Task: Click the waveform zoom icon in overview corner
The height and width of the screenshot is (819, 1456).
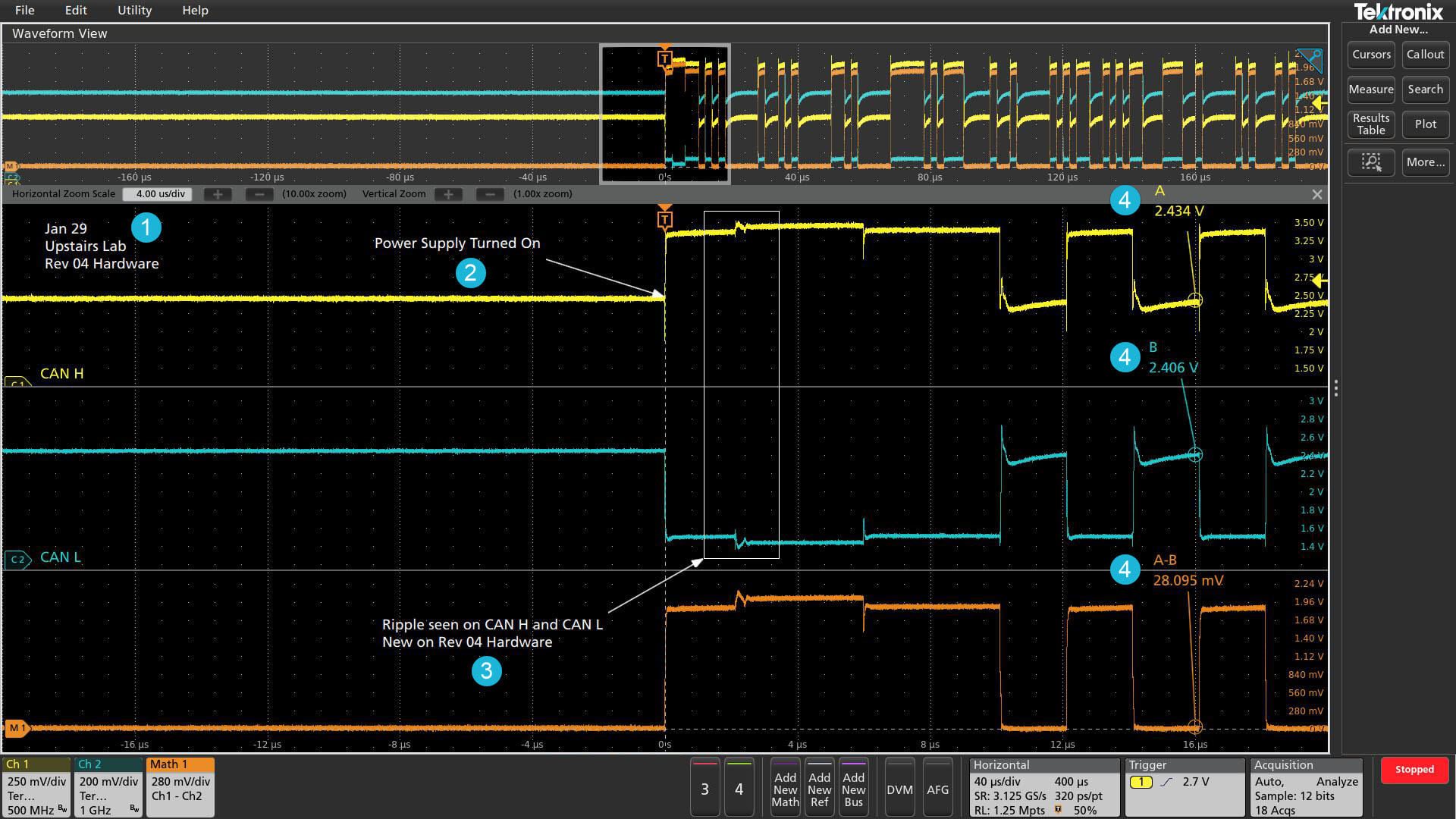Action: (1309, 58)
